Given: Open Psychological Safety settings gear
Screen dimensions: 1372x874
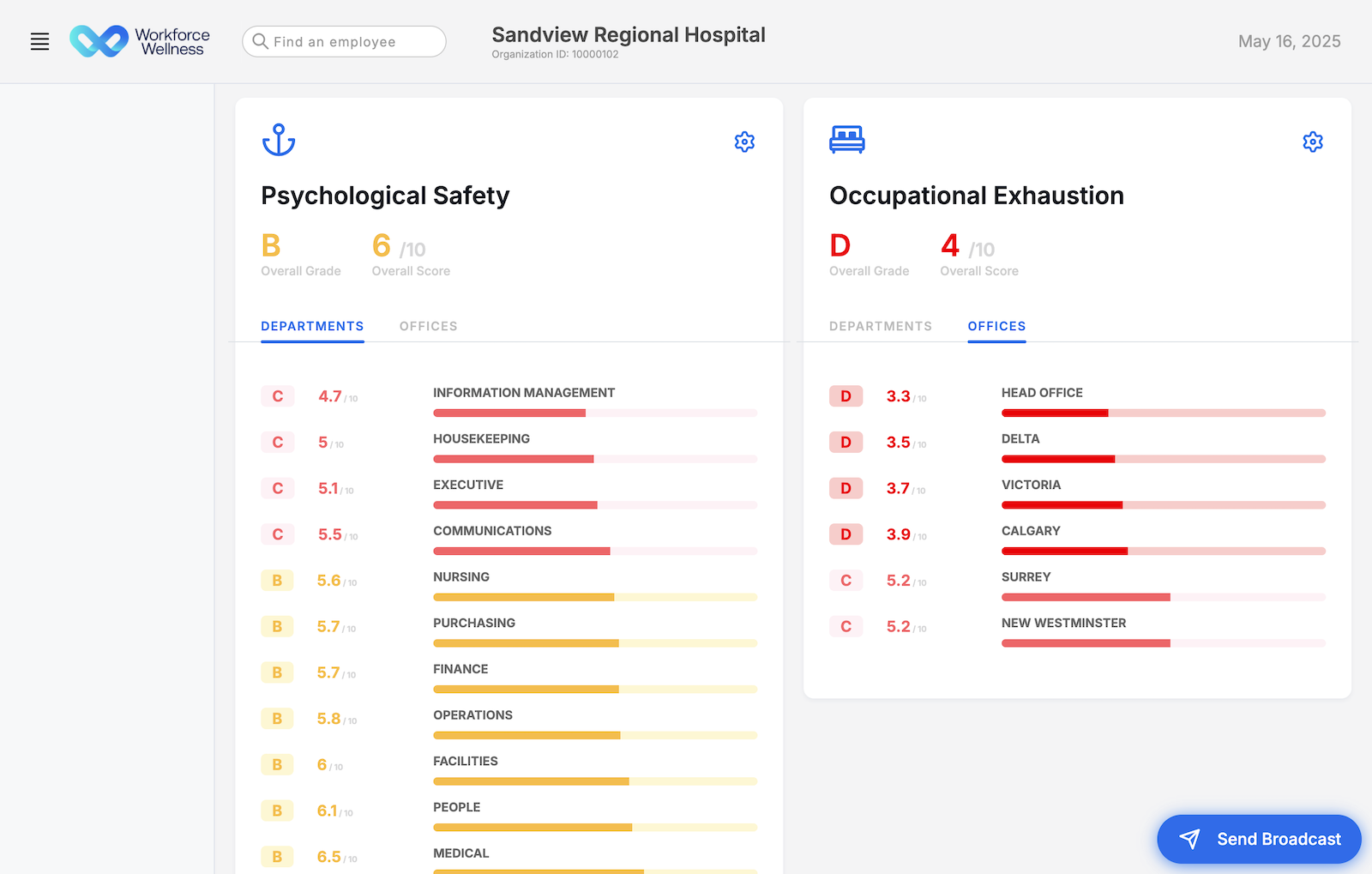Looking at the screenshot, I should pos(744,142).
